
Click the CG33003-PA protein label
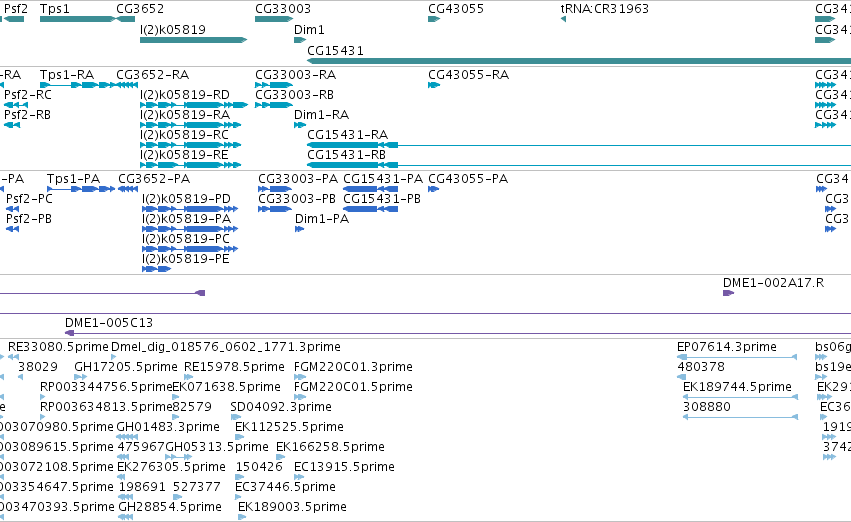(298, 179)
